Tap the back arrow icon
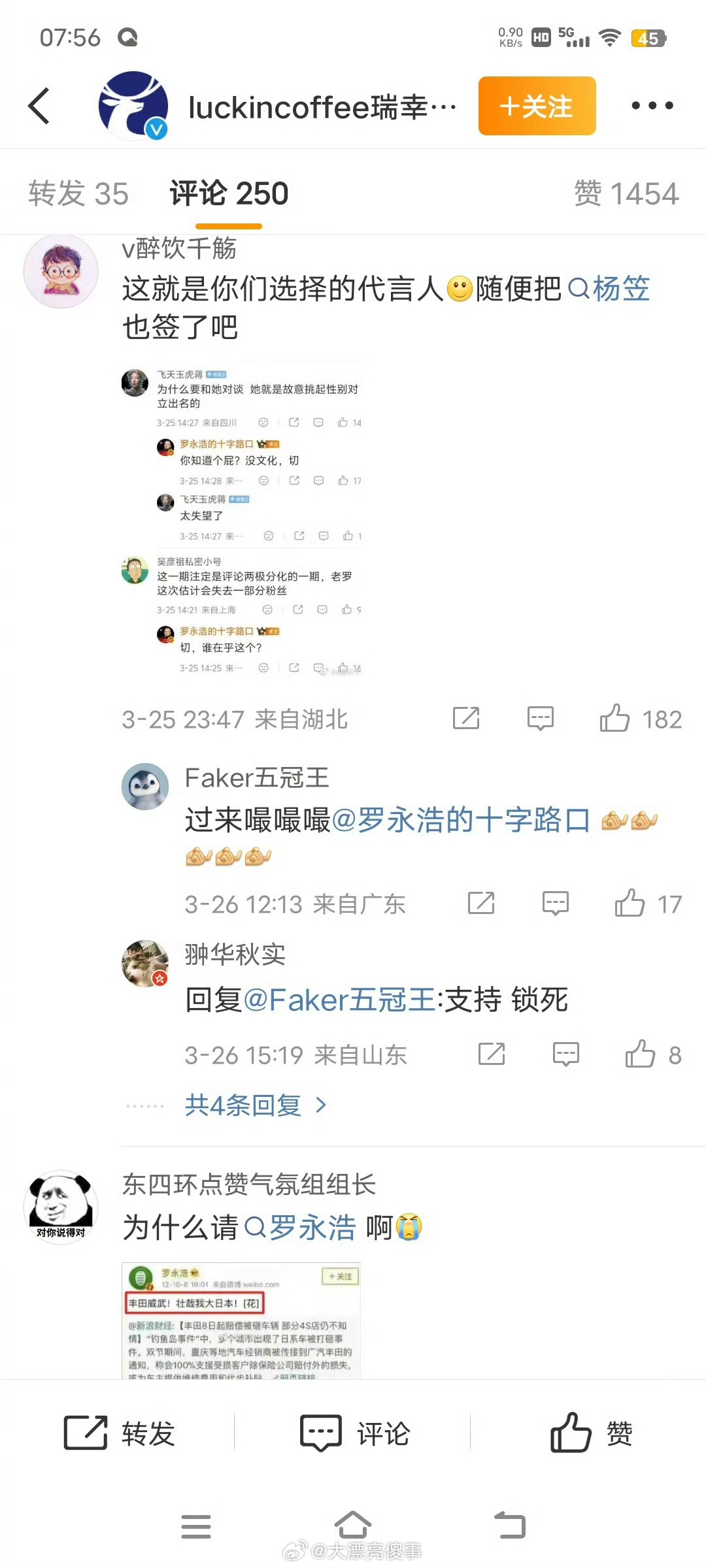 pyautogui.click(x=39, y=106)
